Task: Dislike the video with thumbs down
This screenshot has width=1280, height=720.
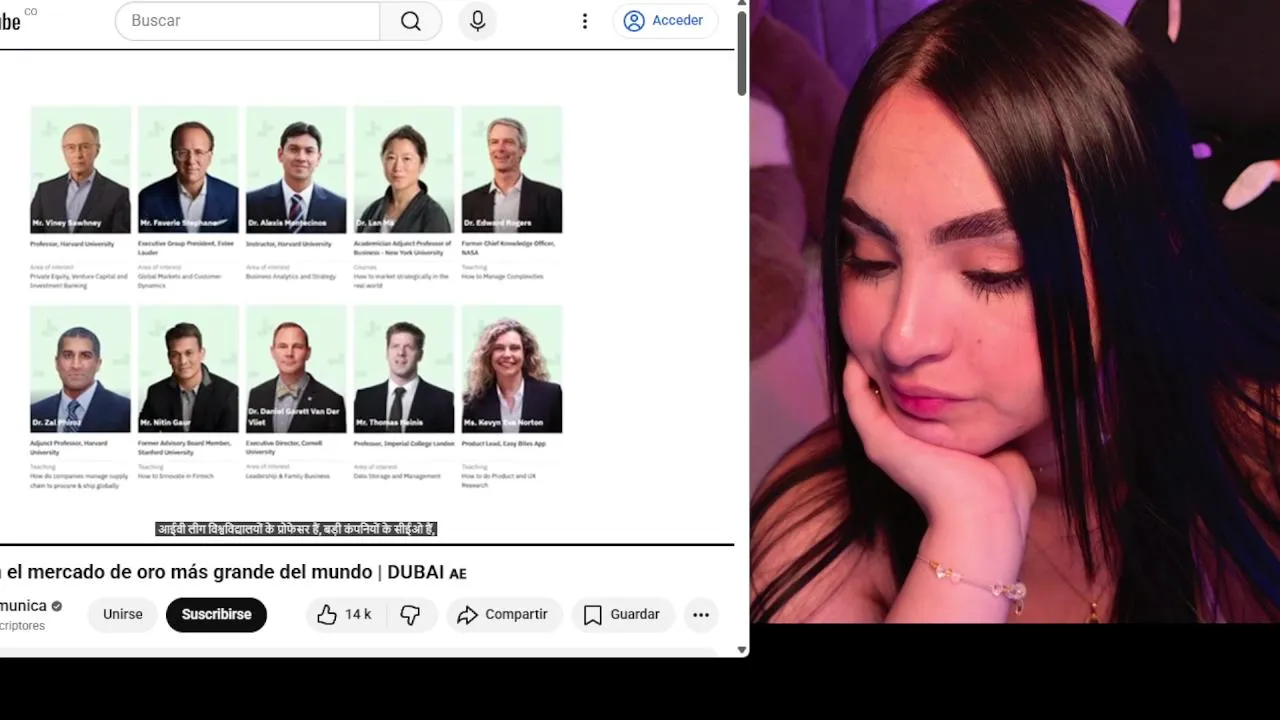Action: point(410,615)
